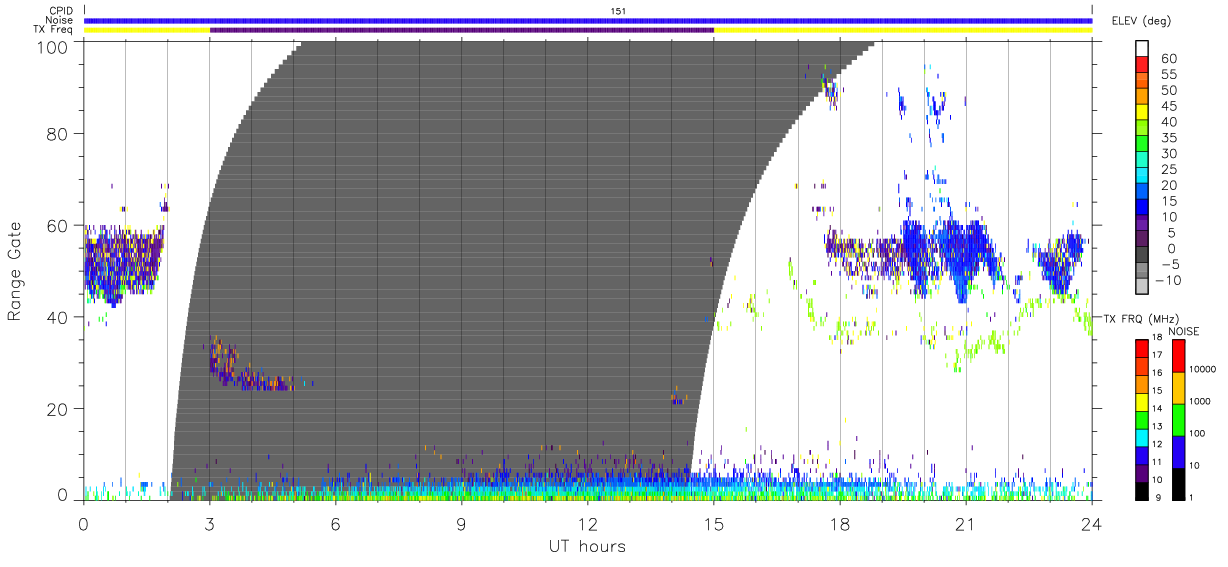
Task: Click the red segment of ELEV color bar
Action: [1142, 65]
